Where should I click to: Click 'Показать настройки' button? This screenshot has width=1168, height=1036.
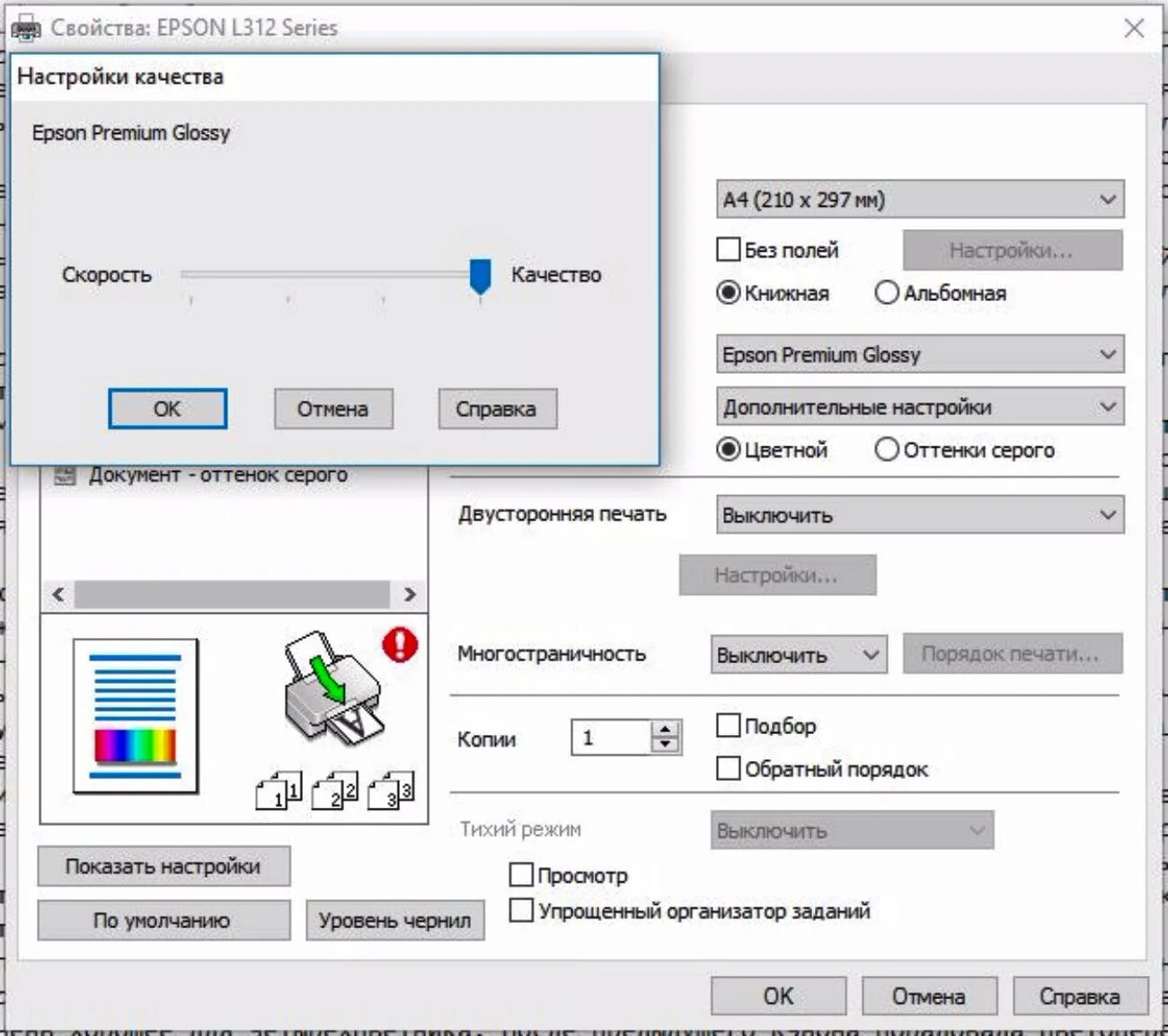[164, 866]
